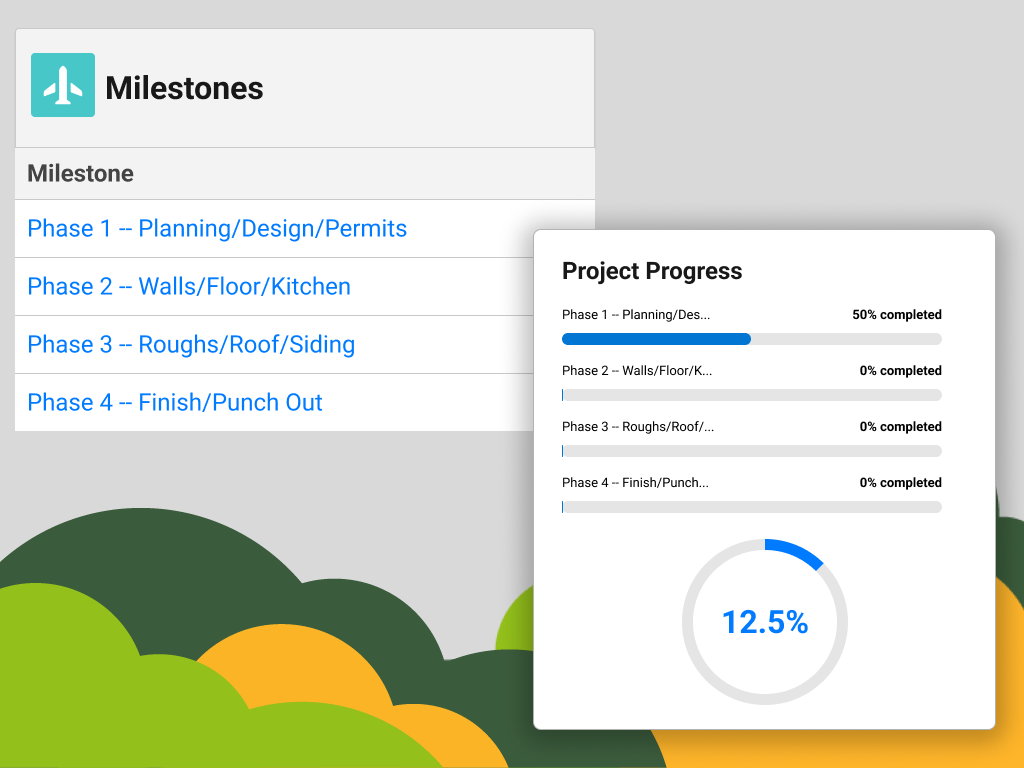The image size is (1024, 768).
Task: Select the teal icon beside Milestones heading
Action: (x=62, y=86)
